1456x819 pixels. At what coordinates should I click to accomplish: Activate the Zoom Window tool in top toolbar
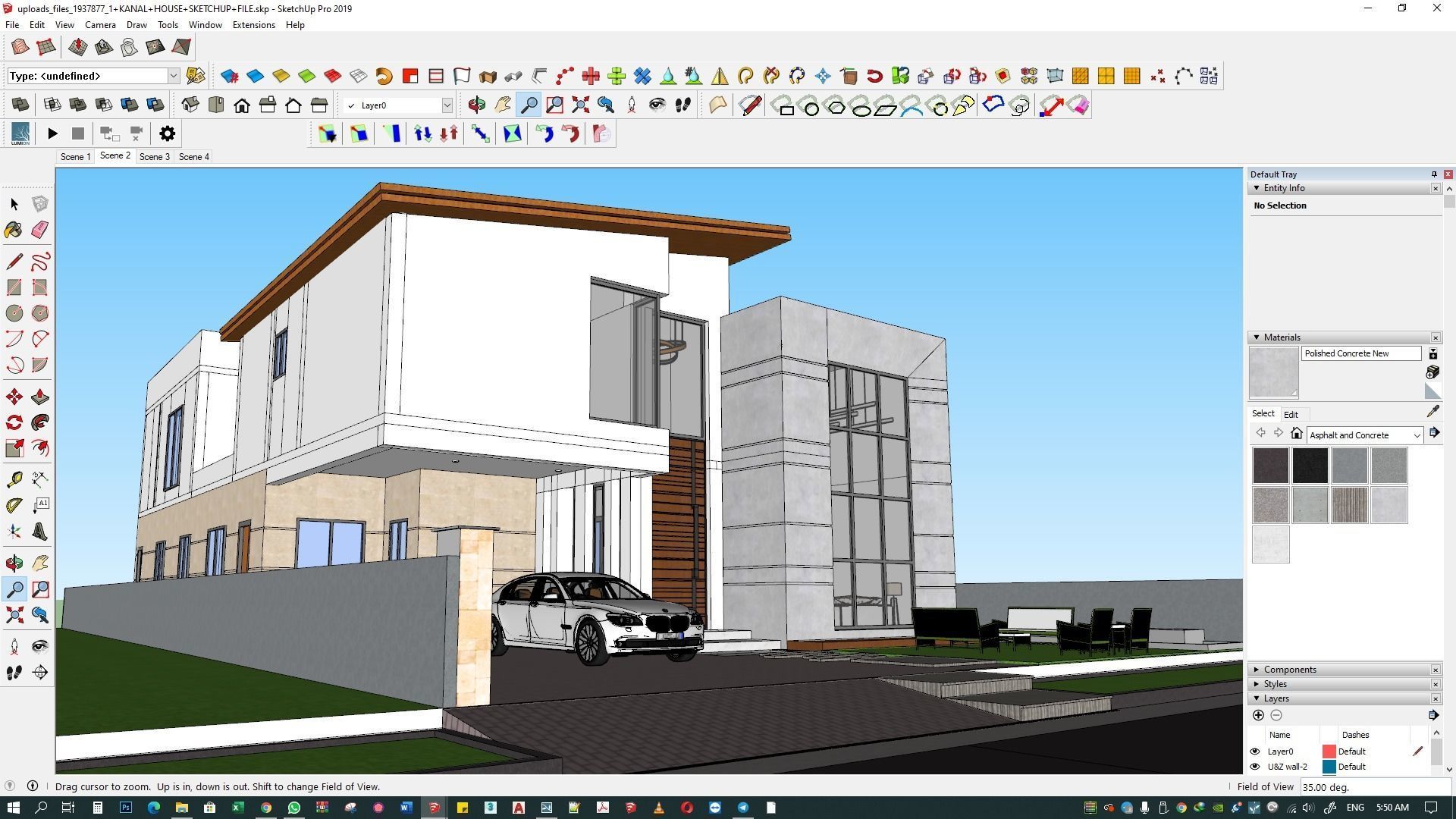[x=554, y=105]
